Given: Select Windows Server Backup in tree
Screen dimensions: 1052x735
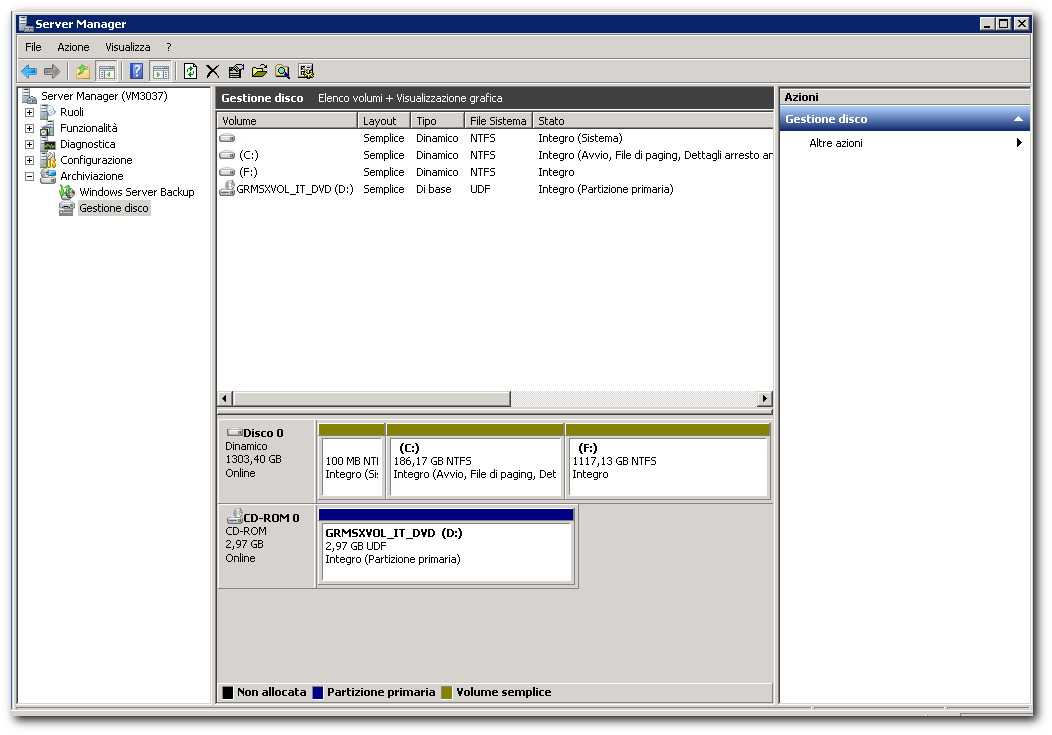Looking at the screenshot, I should click(x=137, y=192).
